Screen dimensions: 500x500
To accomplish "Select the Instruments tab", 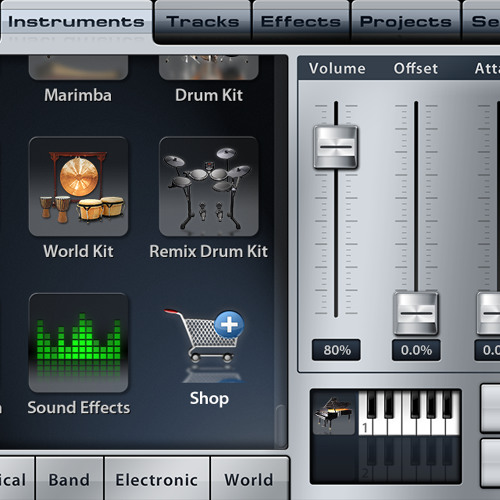I will click(76, 22).
